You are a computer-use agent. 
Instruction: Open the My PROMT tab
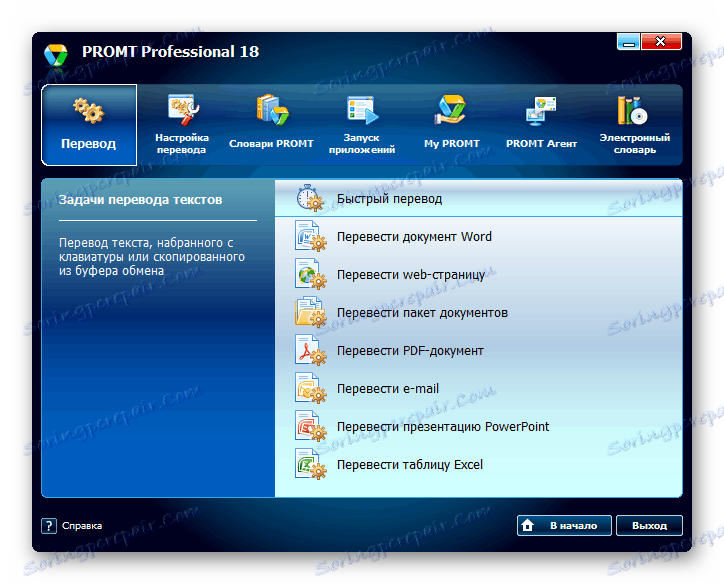point(452,123)
